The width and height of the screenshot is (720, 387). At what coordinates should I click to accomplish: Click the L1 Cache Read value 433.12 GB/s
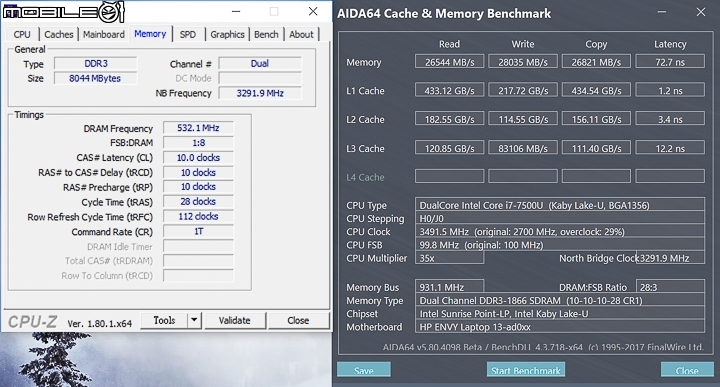click(x=449, y=90)
